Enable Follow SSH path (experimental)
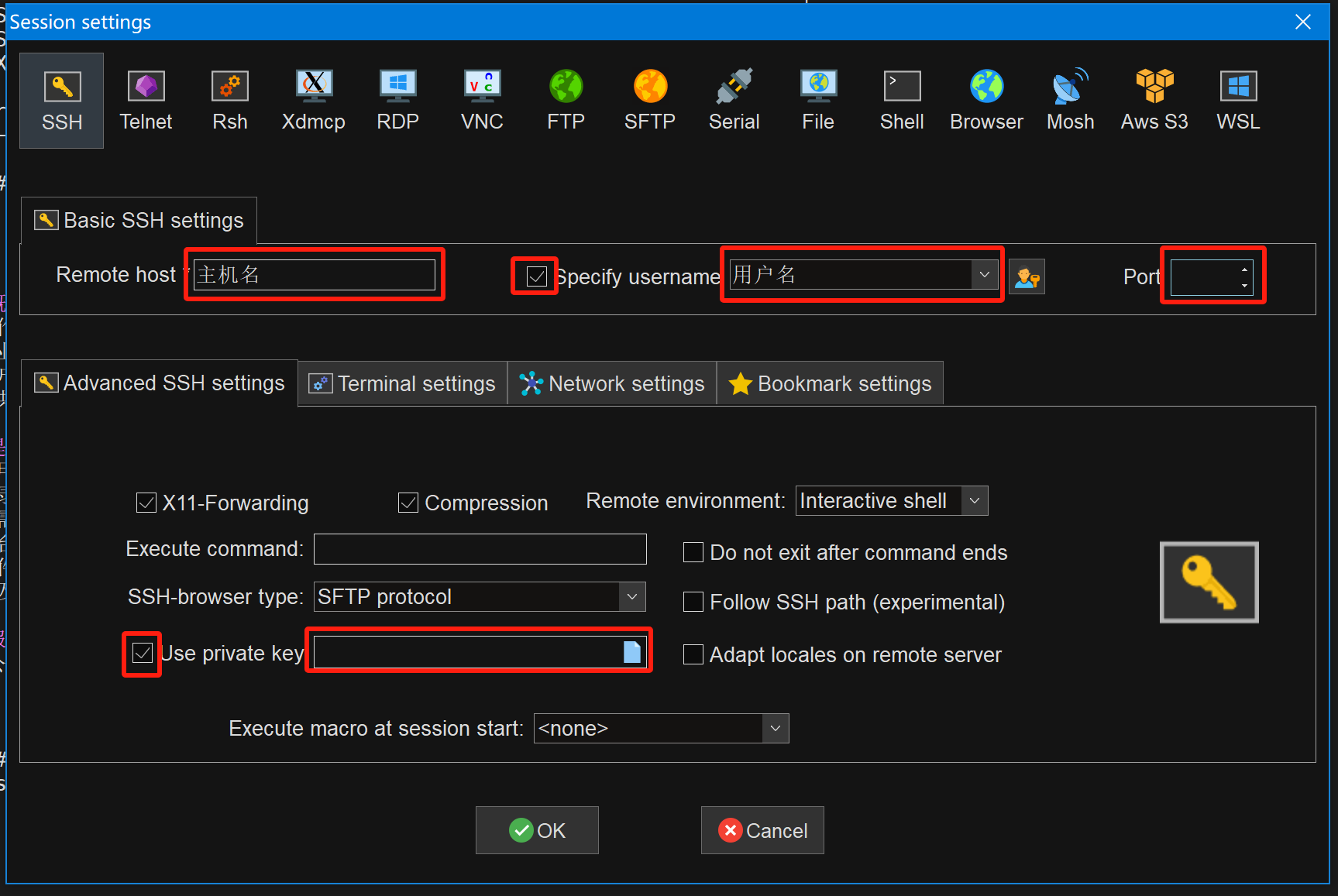The height and width of the screenshot is (896, 1338). click(x=693, y=602)
